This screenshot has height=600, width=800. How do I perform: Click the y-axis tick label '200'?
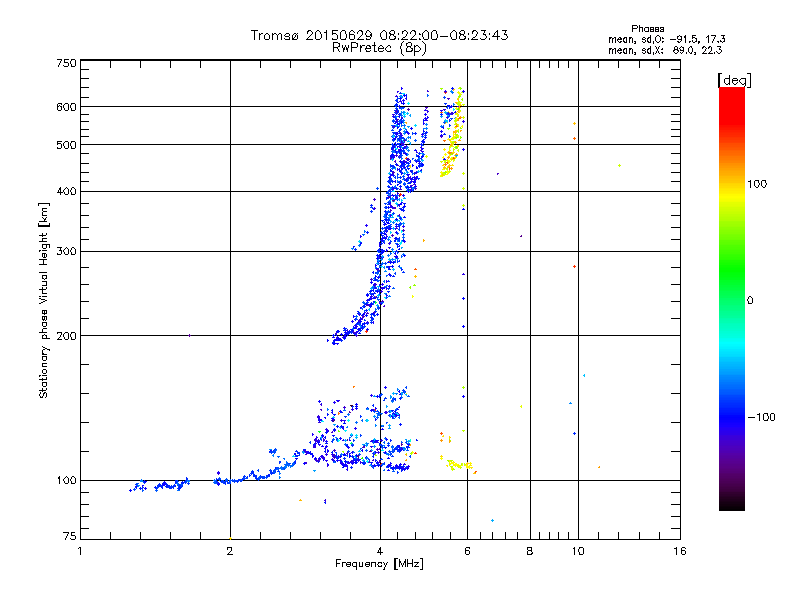pyautogui.click(x=66, y=336)
